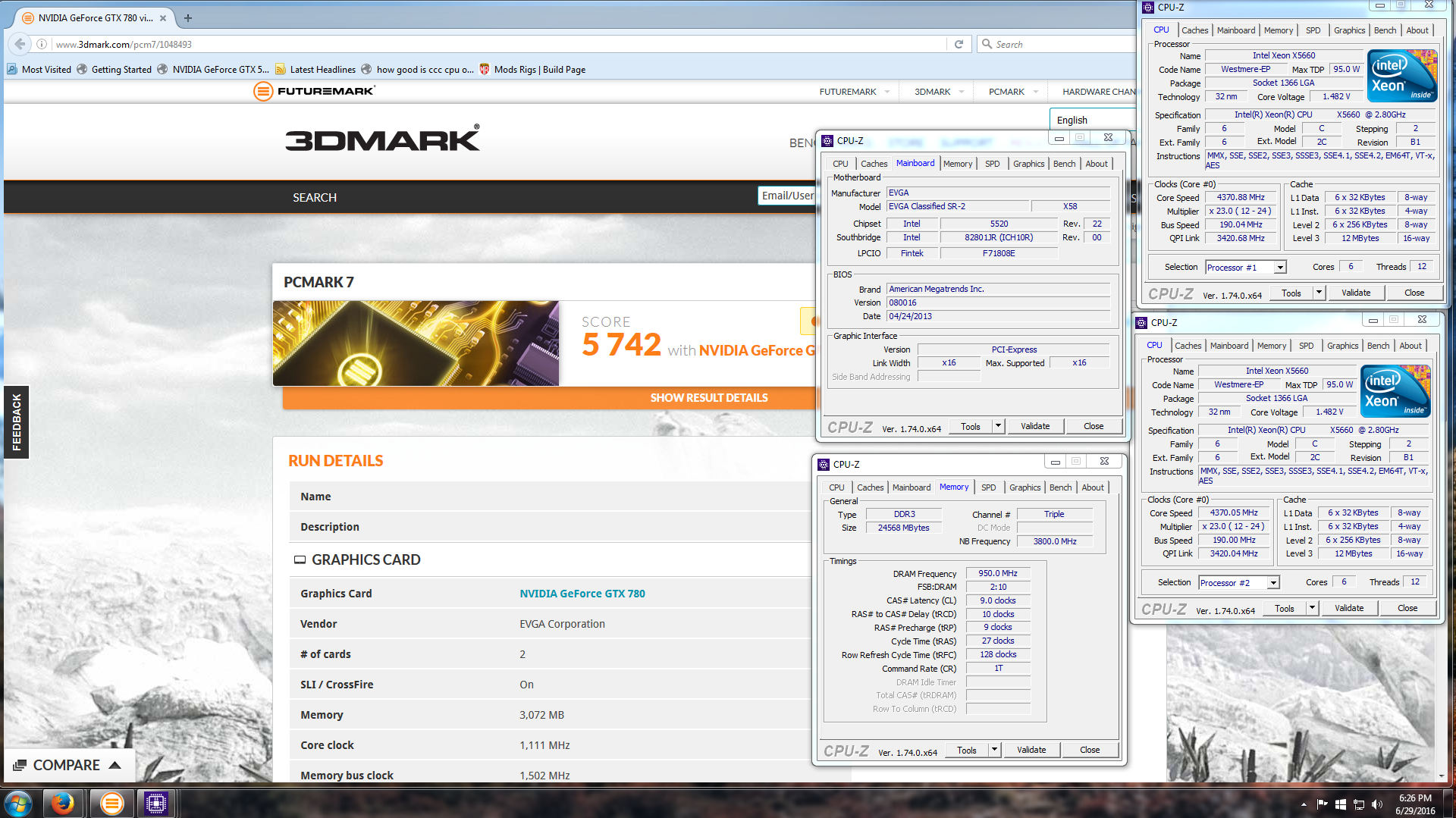Viewport: 1456px width, 818px height.
Task: Click the PCMark 7 result thumbnail image
Action: 416,343
